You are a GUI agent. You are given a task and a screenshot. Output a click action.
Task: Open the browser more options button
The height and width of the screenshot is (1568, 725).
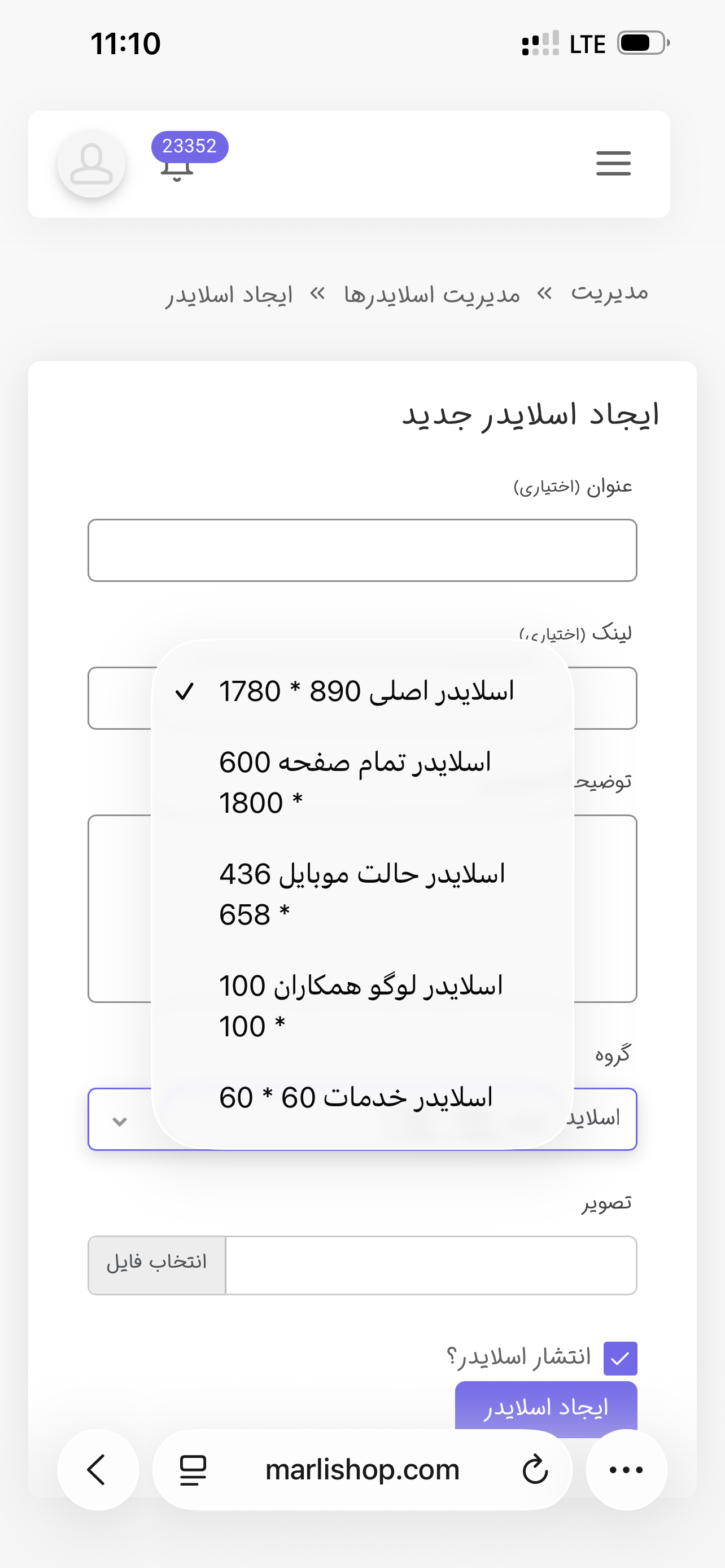pyautogui.click(x=626, y=1469)
